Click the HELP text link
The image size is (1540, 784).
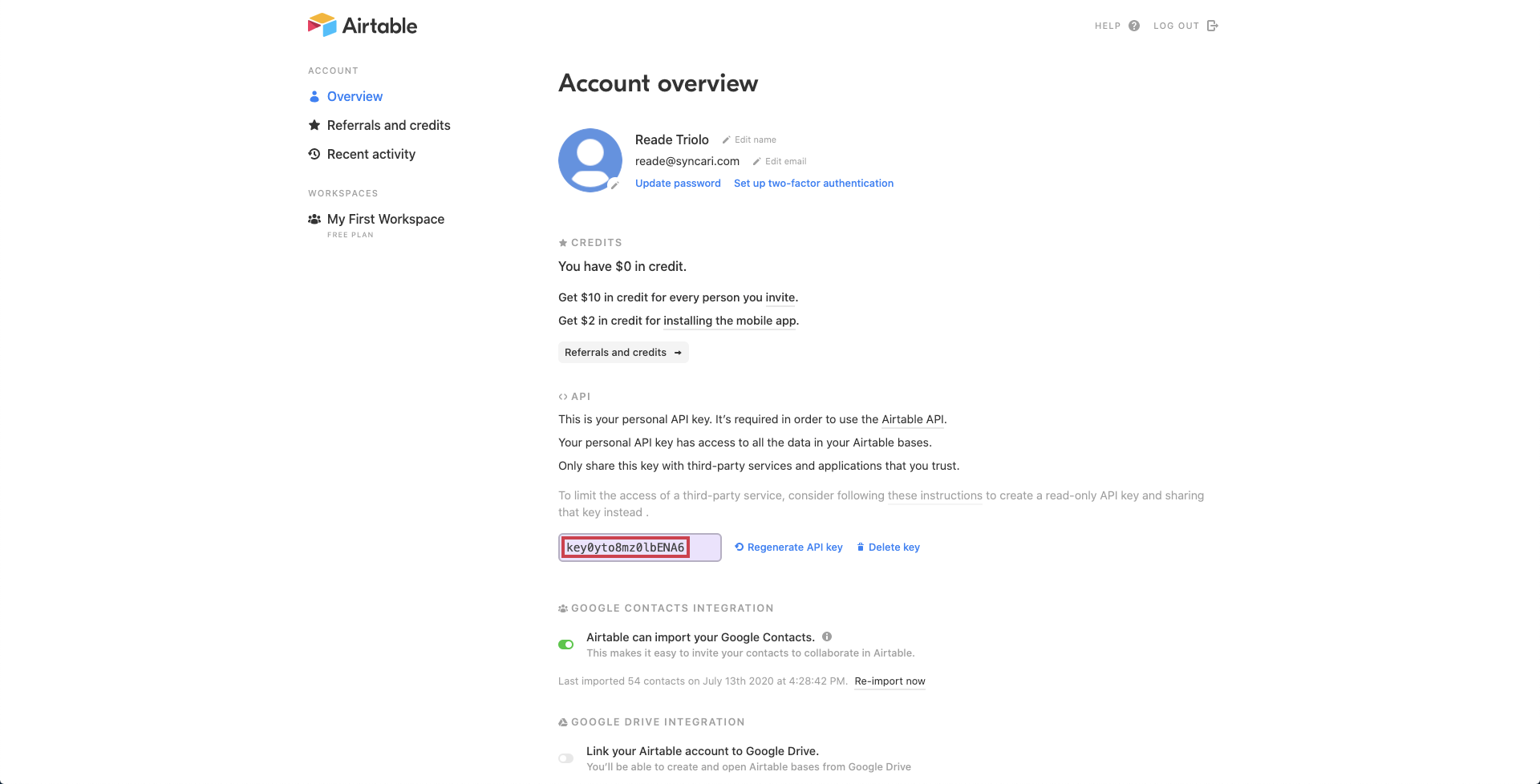1108,26
